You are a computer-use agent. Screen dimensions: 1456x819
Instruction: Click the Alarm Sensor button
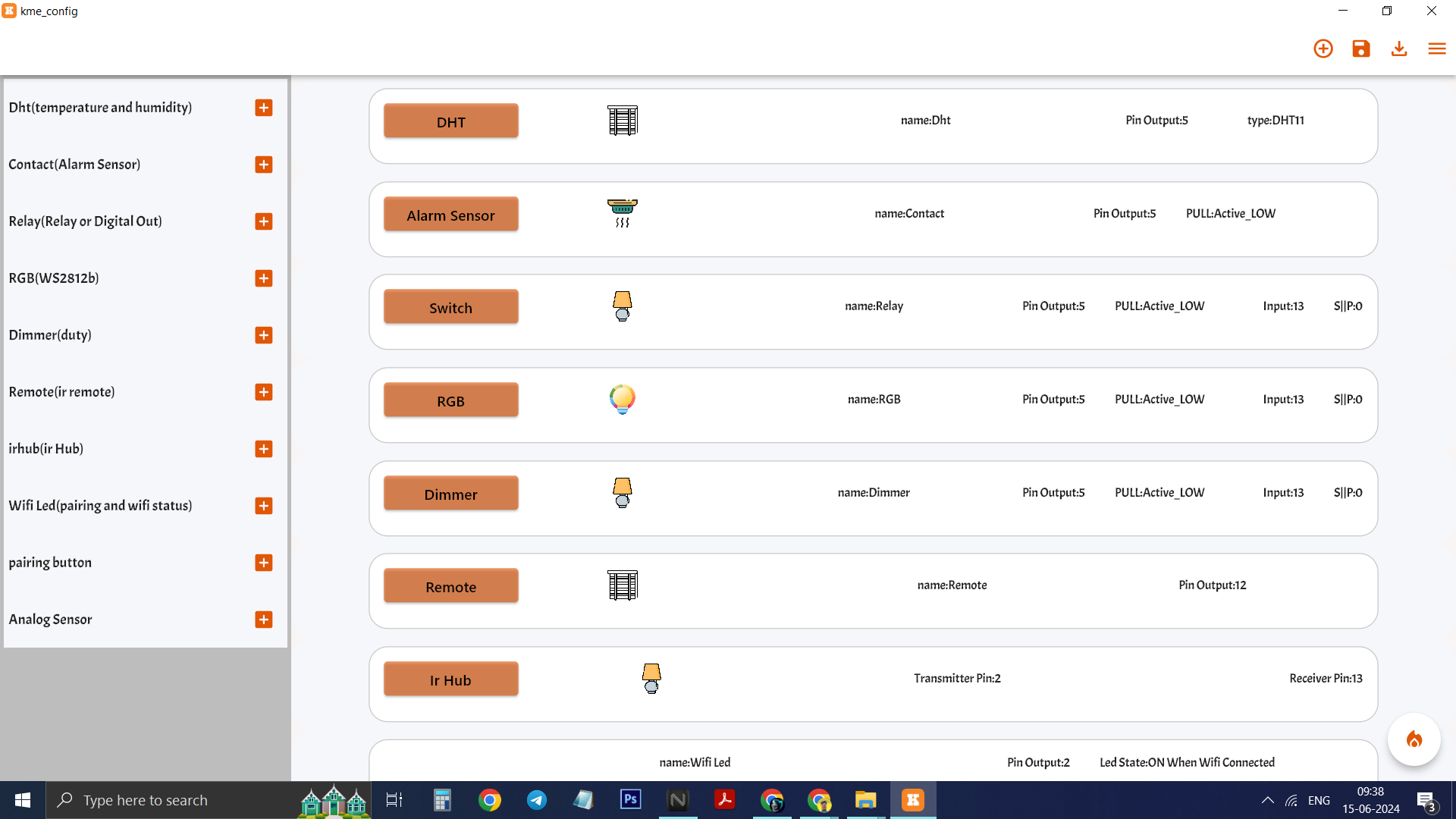450,215
